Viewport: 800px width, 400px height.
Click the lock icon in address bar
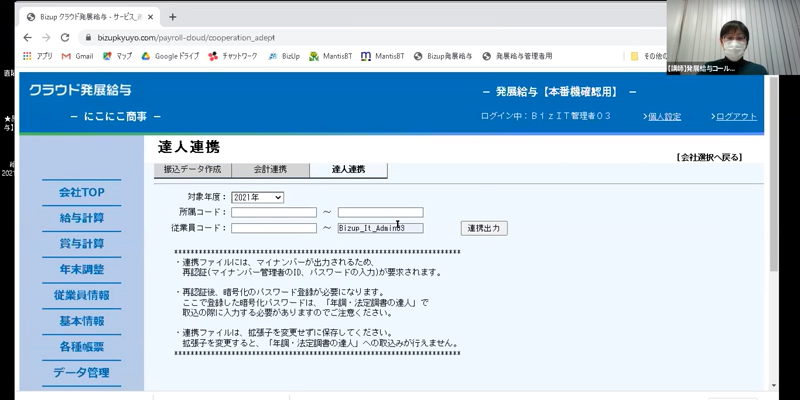click(x=88, y=38)
